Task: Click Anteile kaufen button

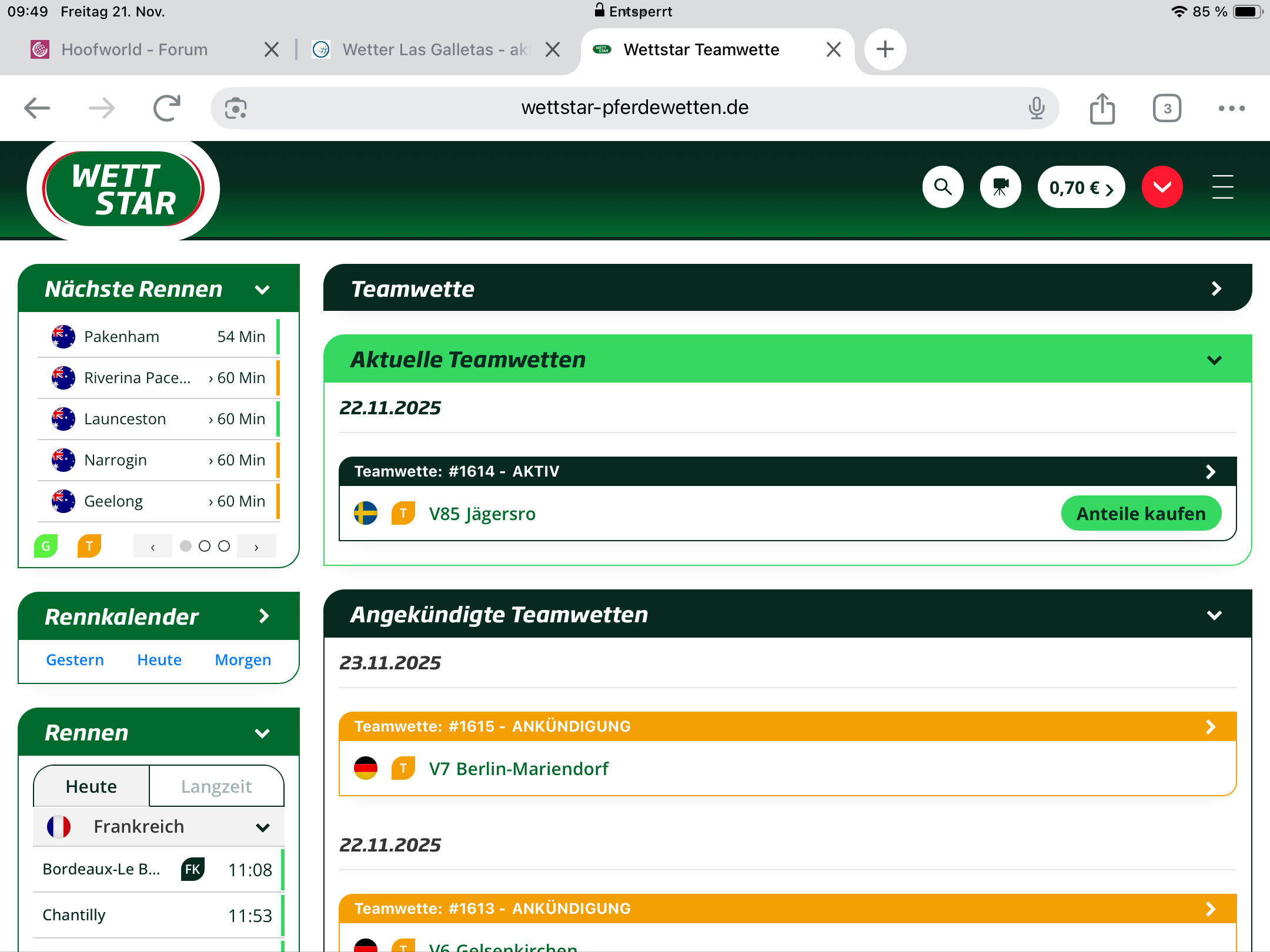Action: pos(1141,514)
